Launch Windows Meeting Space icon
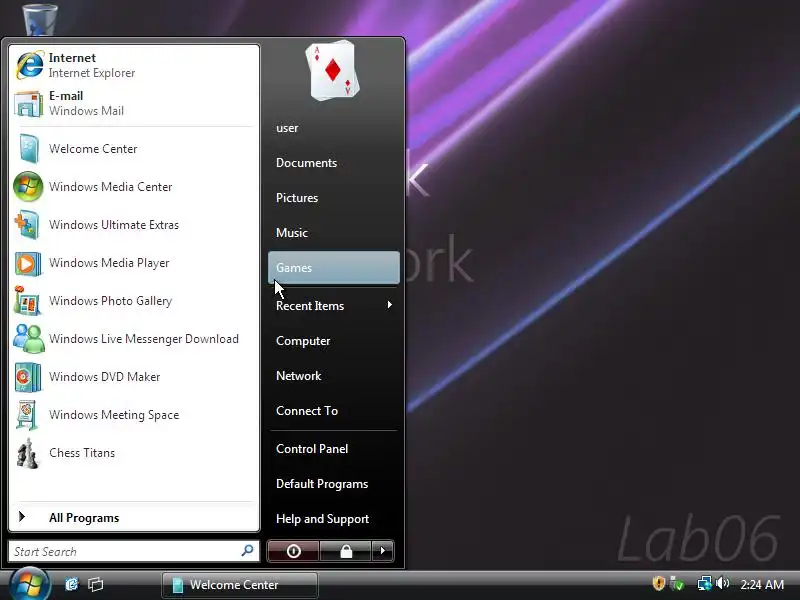 (27, 415)
